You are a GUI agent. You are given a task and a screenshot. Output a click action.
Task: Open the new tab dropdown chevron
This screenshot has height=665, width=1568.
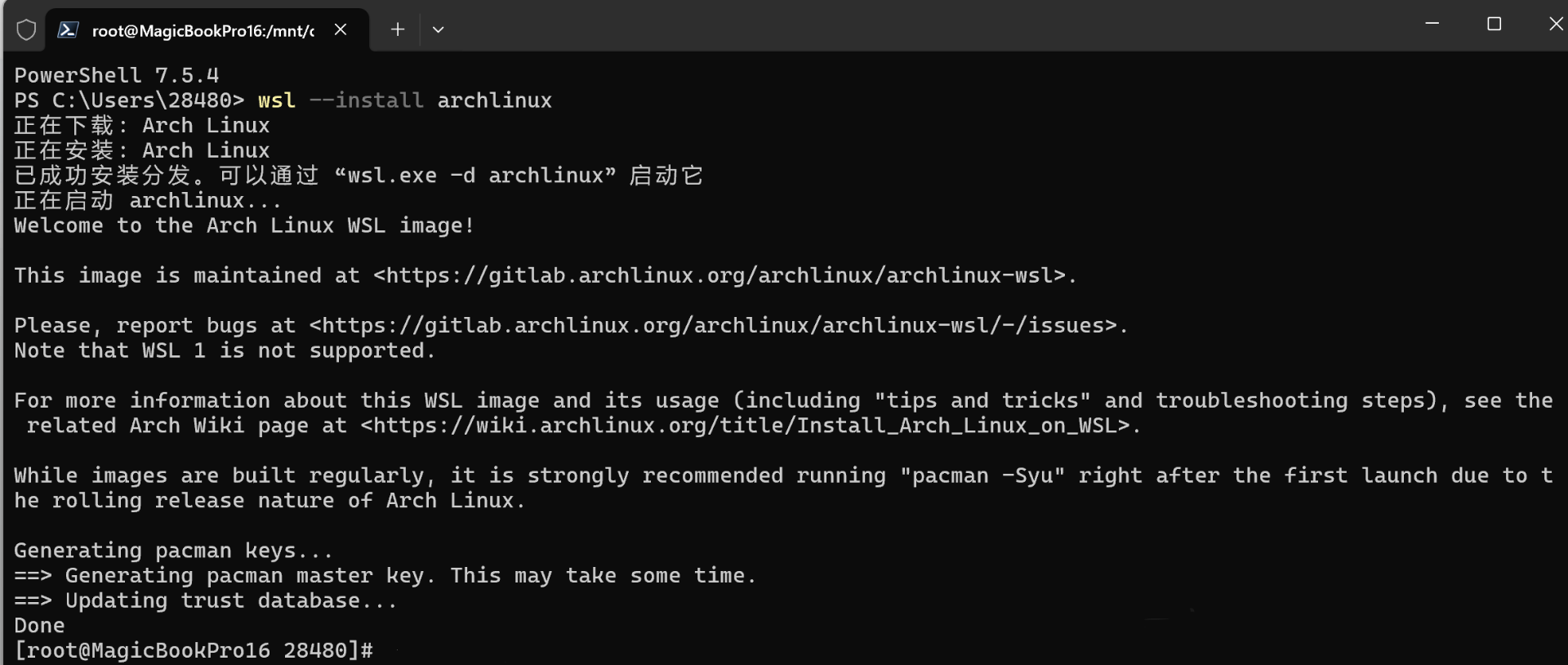point(439,29)
